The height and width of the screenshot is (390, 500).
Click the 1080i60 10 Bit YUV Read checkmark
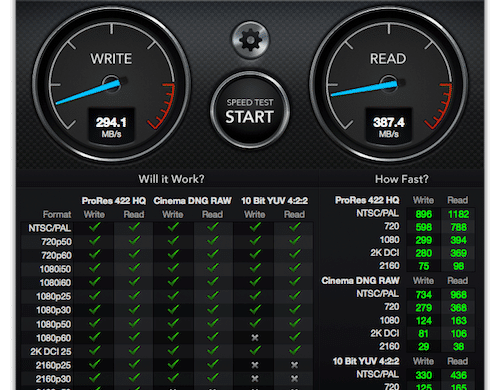coord(295,282)
